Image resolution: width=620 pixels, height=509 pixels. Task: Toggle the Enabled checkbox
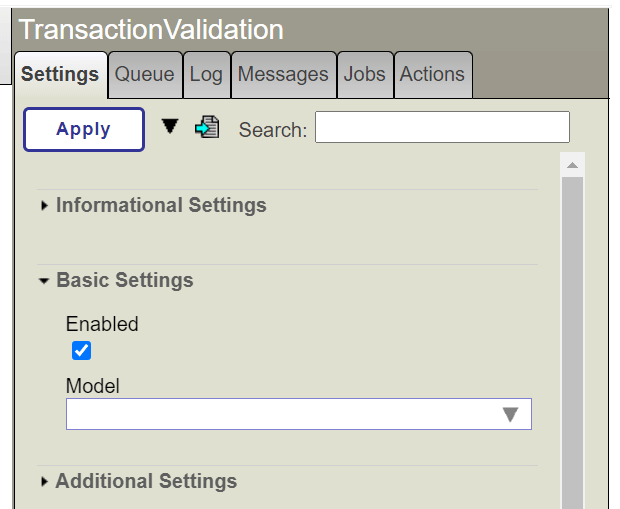click(82, 350)
